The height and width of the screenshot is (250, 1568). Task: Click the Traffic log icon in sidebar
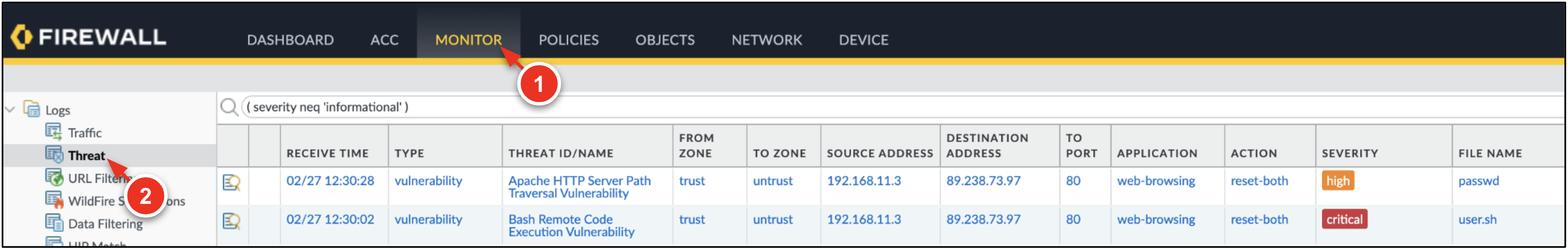click(x=53, y=131)
